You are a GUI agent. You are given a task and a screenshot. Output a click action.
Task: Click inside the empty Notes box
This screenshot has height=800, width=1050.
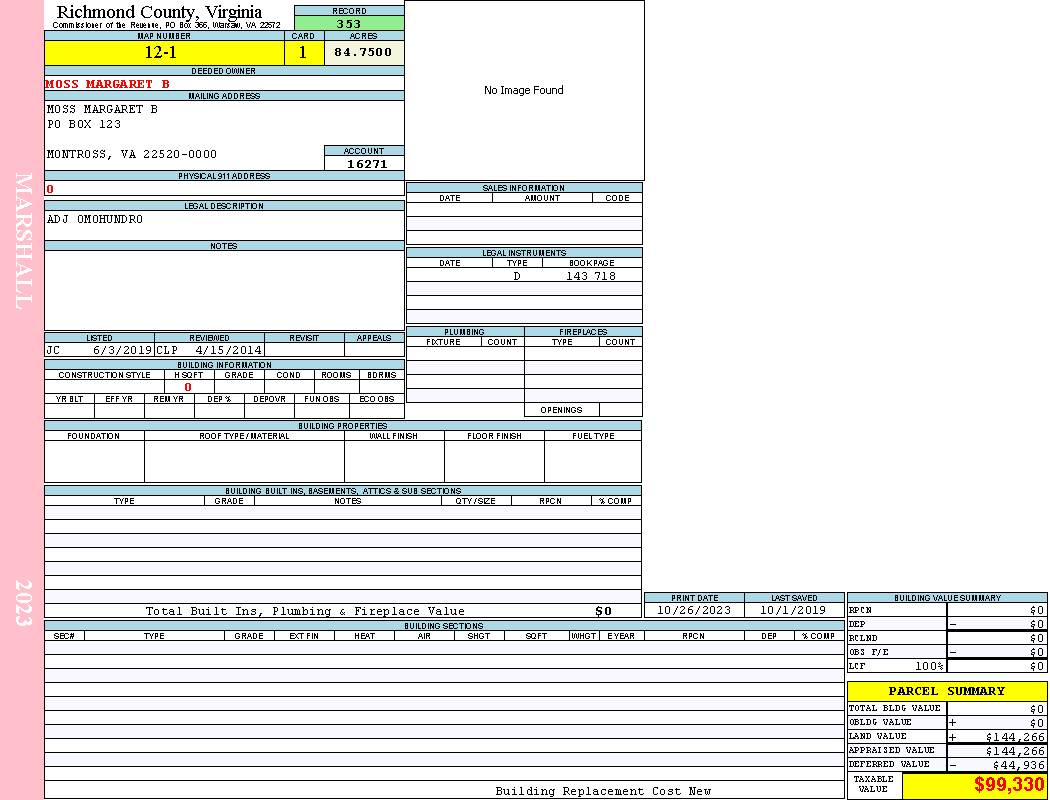coord(224,290)
